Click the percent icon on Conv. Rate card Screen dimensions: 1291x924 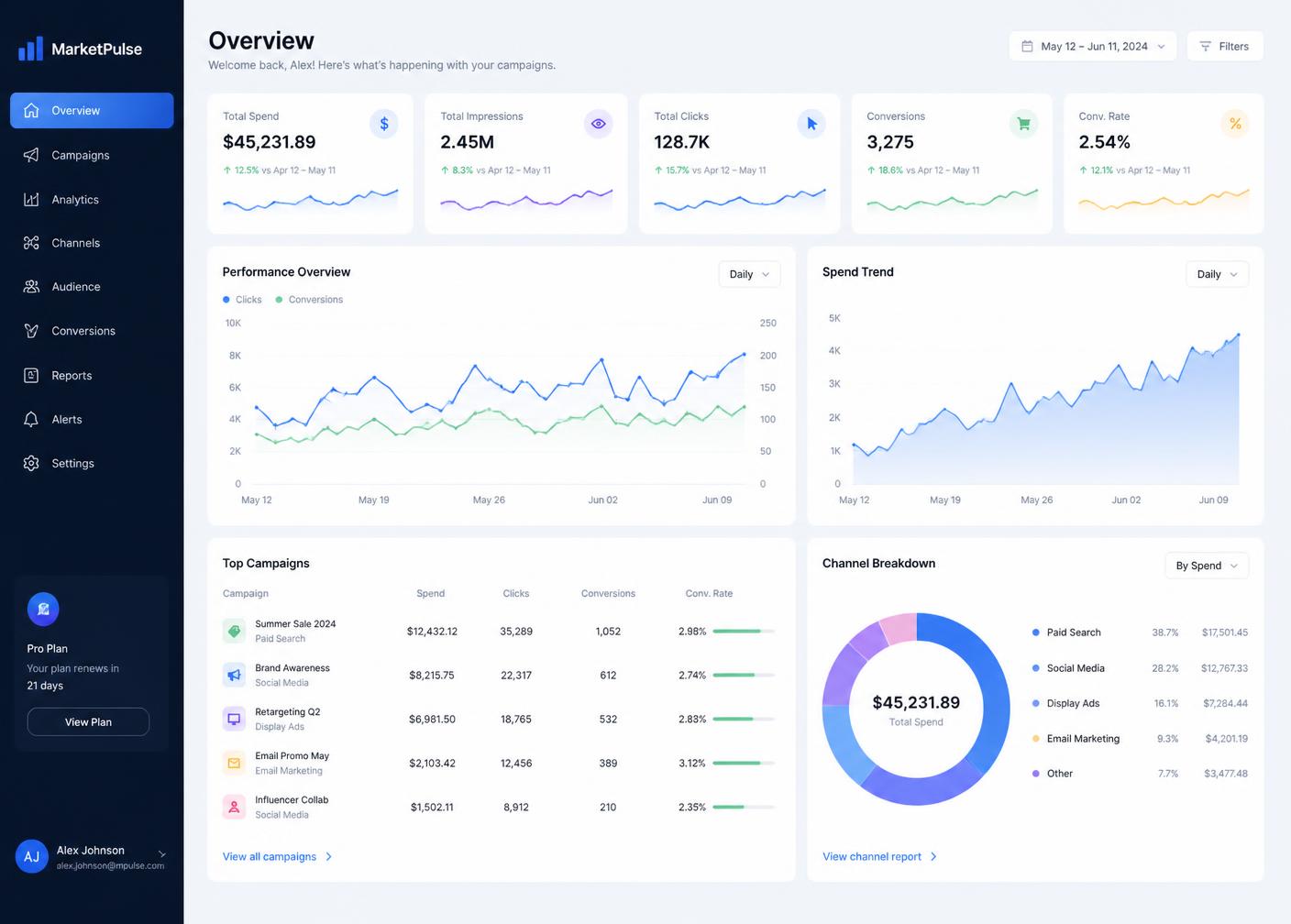coord(1235,124)
